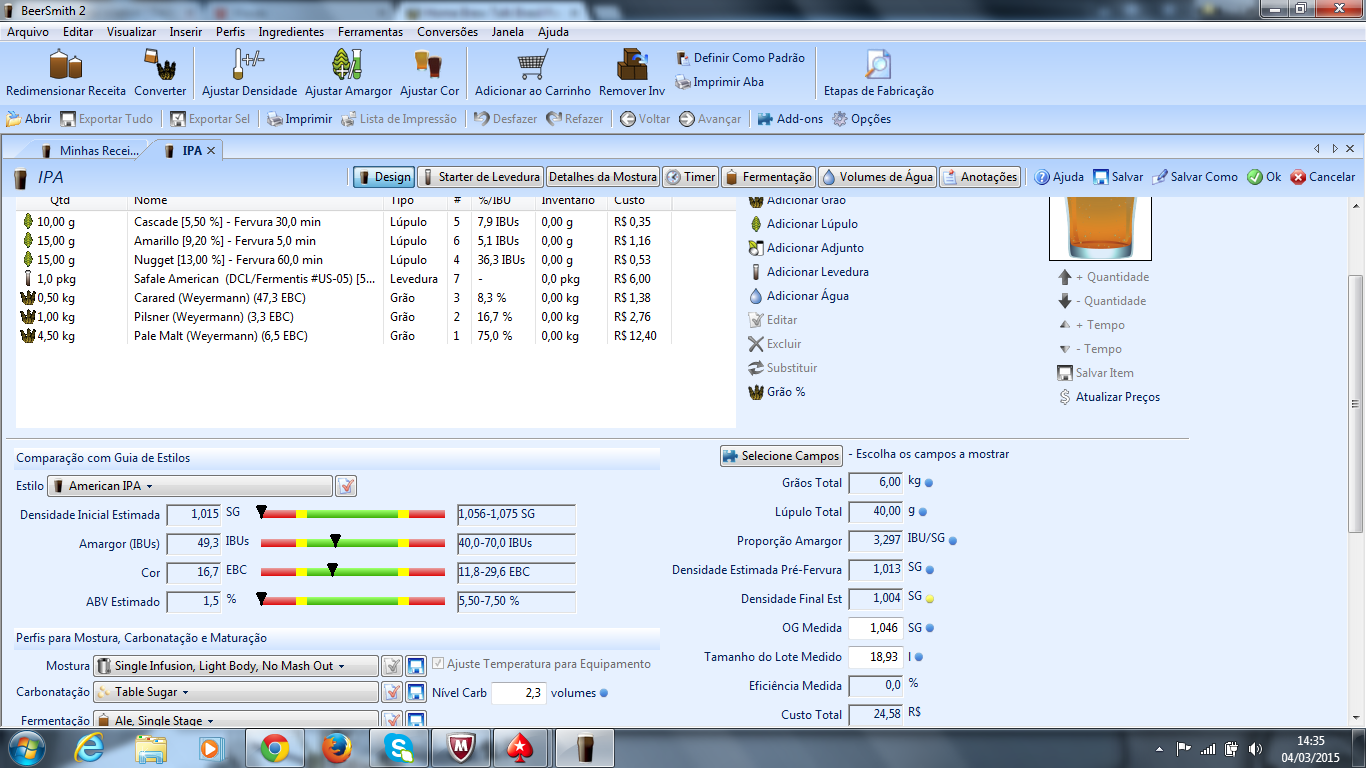This screenshot has height=768, width=1366.
Task: Increase amount with + Quantidade
Action: [1103, 277]
